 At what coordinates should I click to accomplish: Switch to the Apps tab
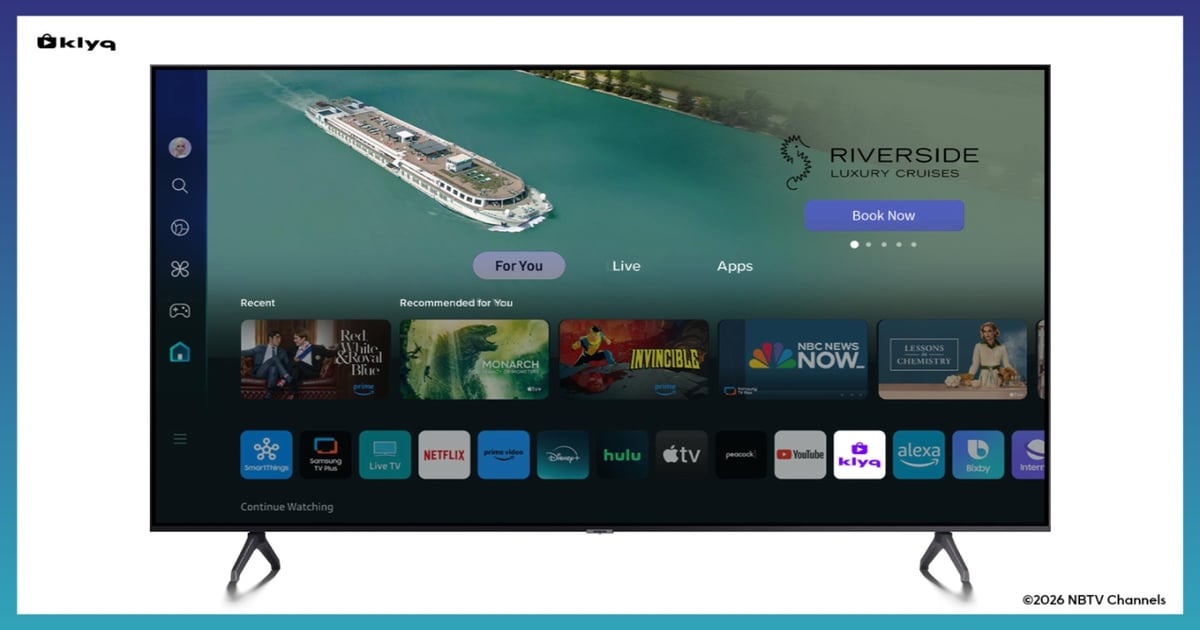click(x=735, y=265)
